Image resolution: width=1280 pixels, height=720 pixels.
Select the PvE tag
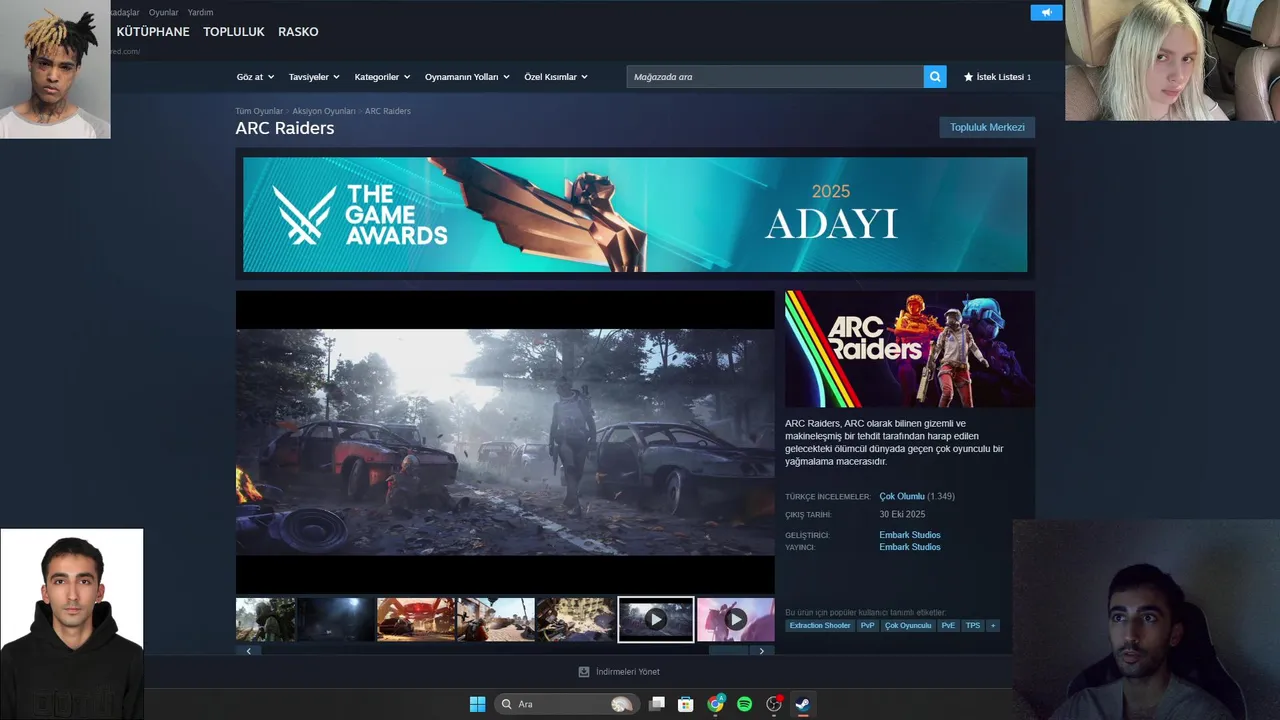(948, 626)
